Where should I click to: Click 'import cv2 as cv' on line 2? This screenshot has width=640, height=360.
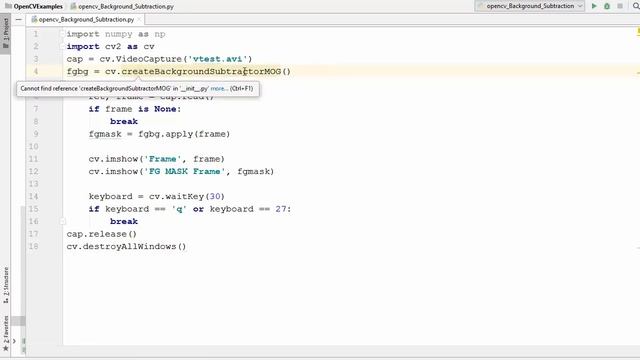pyautogui.click(x=110, y=47)
